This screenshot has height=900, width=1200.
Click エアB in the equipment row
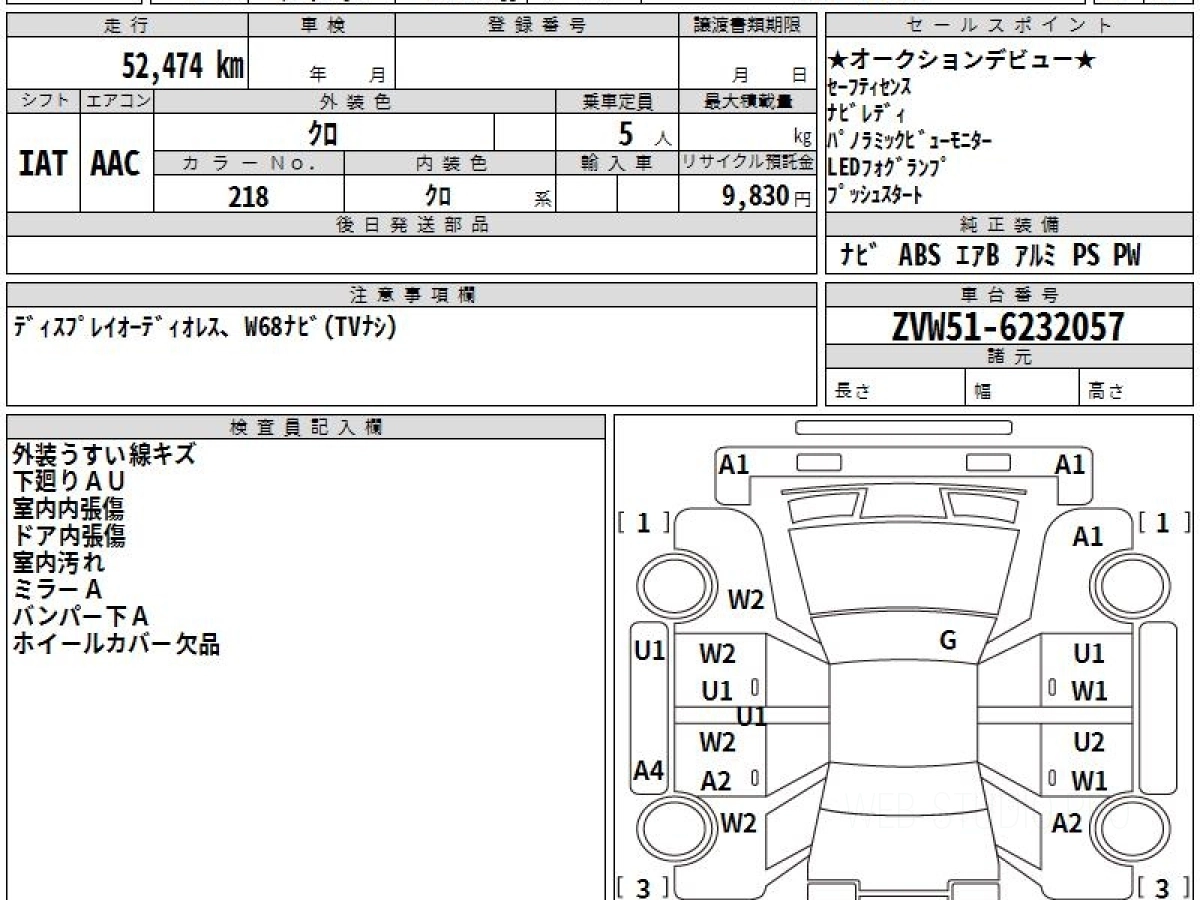977,256
